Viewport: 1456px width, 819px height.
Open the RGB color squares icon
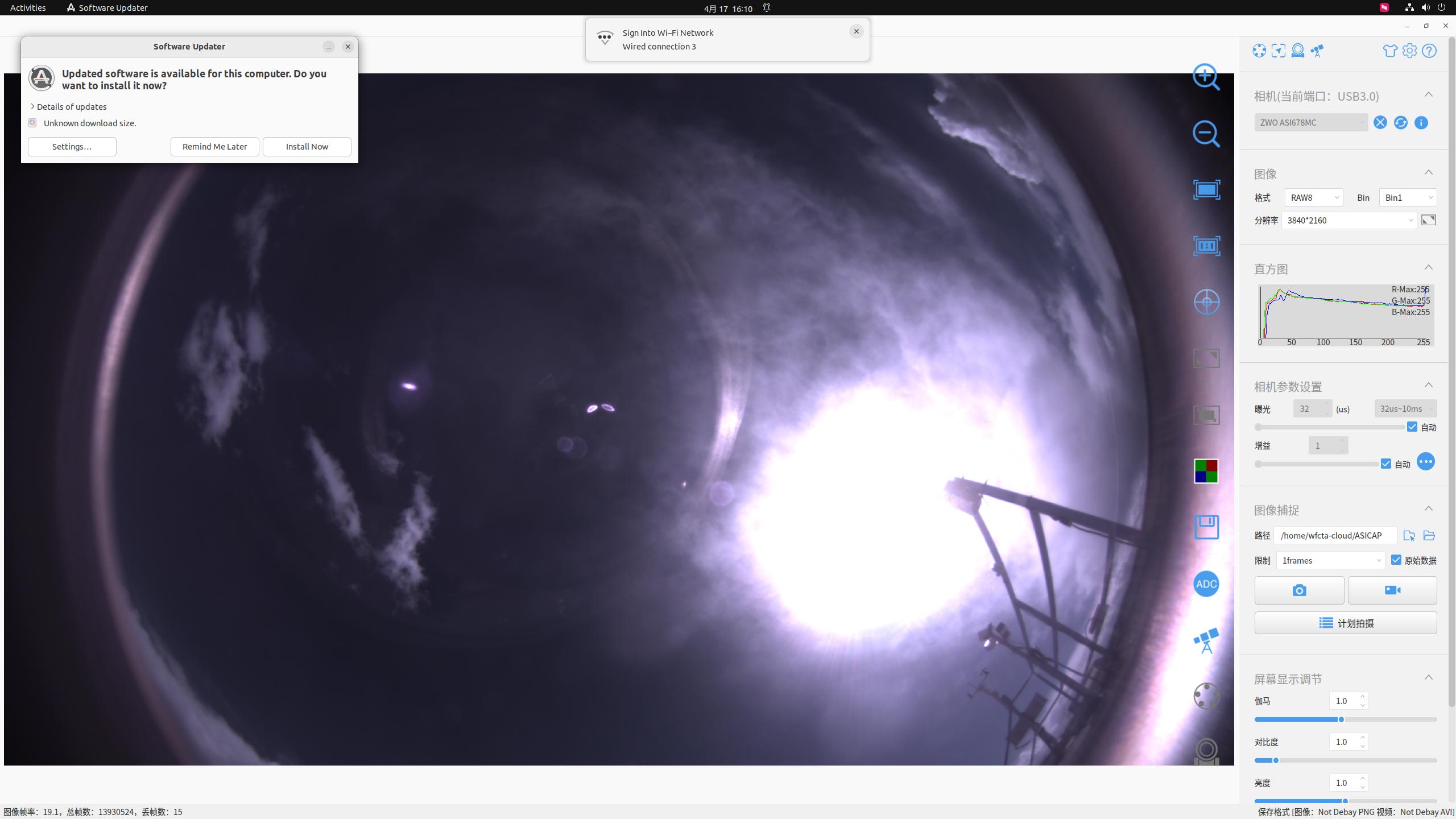(x=1206, y=471)
